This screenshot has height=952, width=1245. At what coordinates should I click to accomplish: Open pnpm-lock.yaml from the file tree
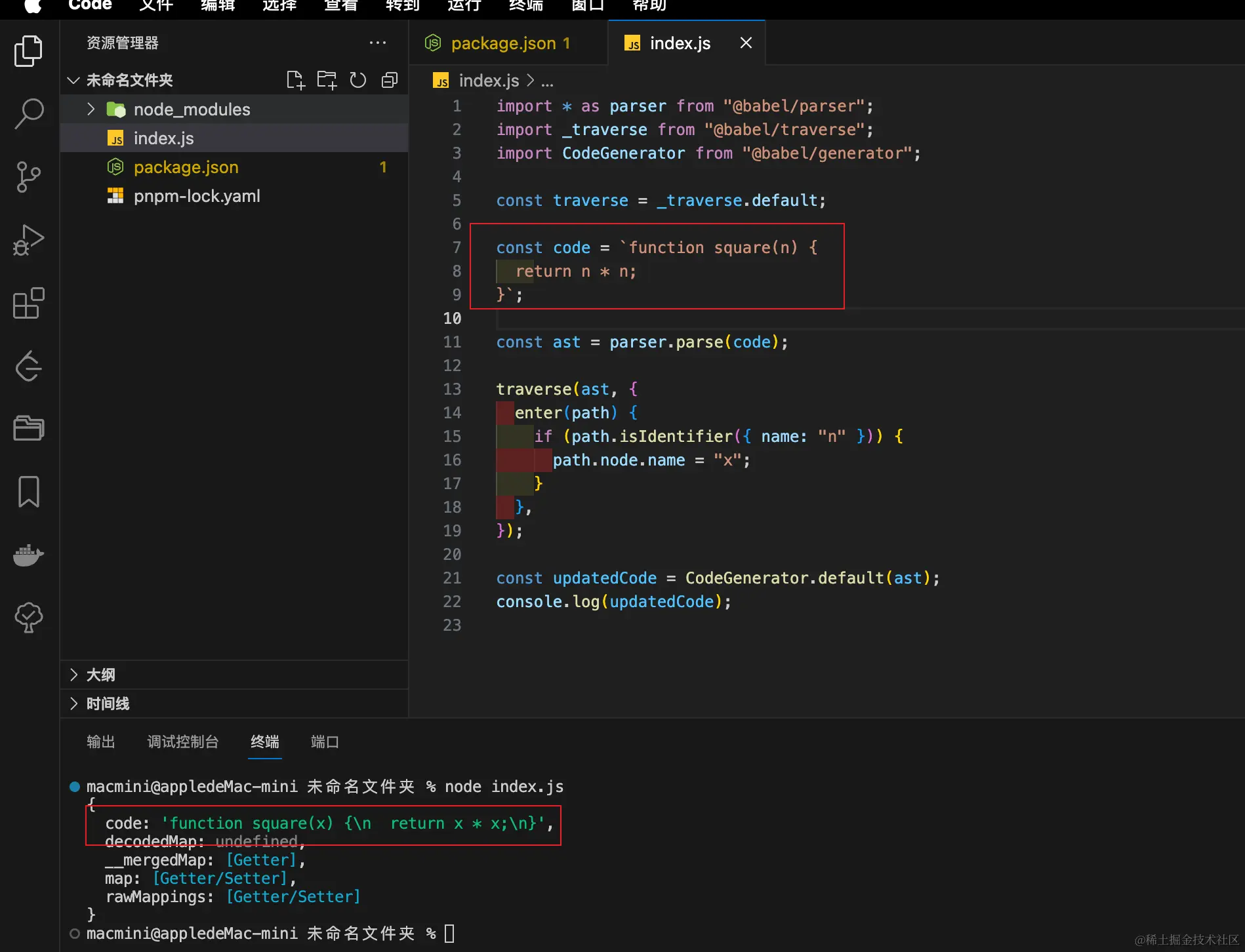click(x=234, y=196)
